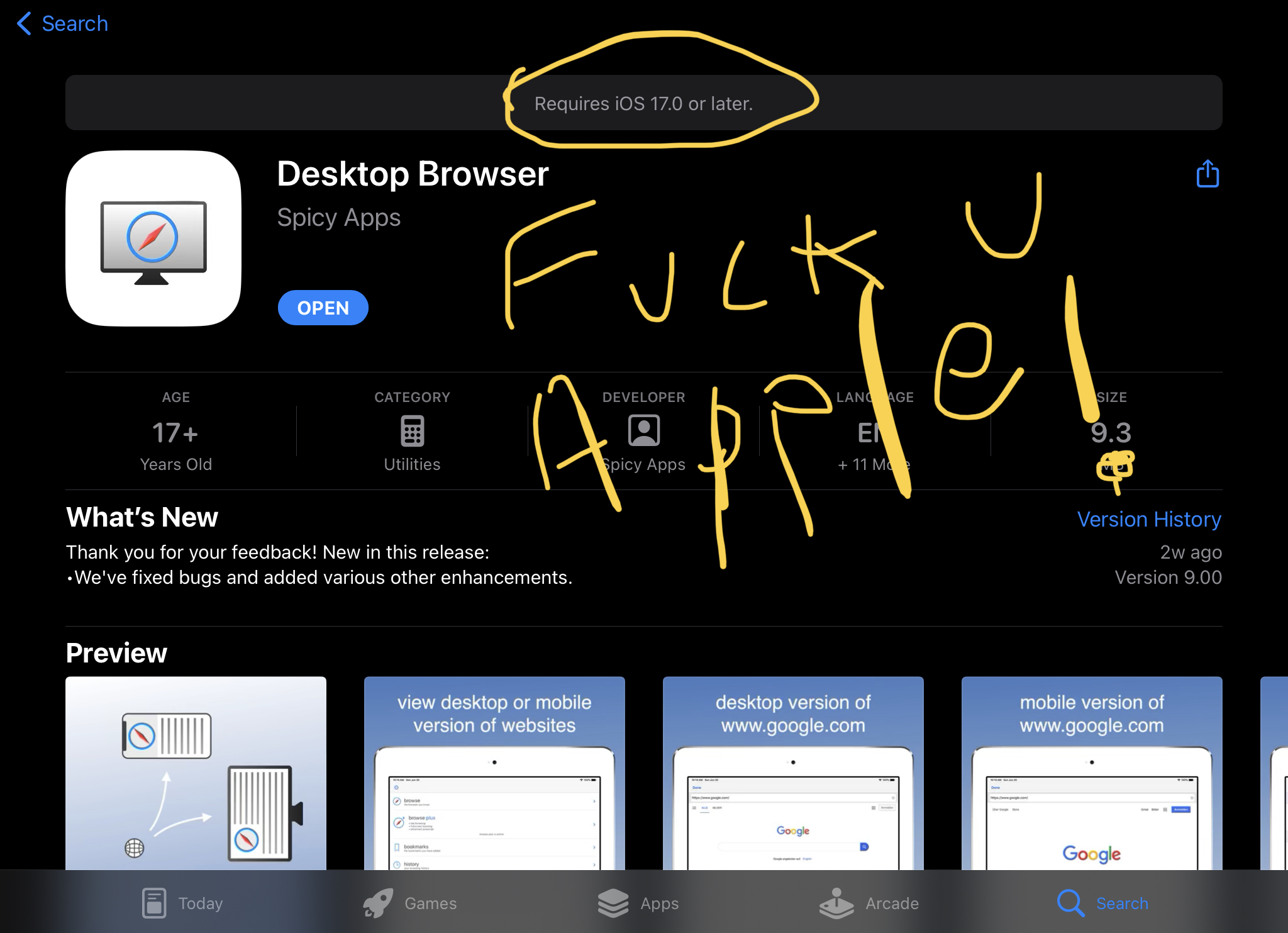This screenshot has width=1288, height=933.
Task: Open 'view desktop or mobile version' preview
Action: pyautogui.click(x=494, y=773)
